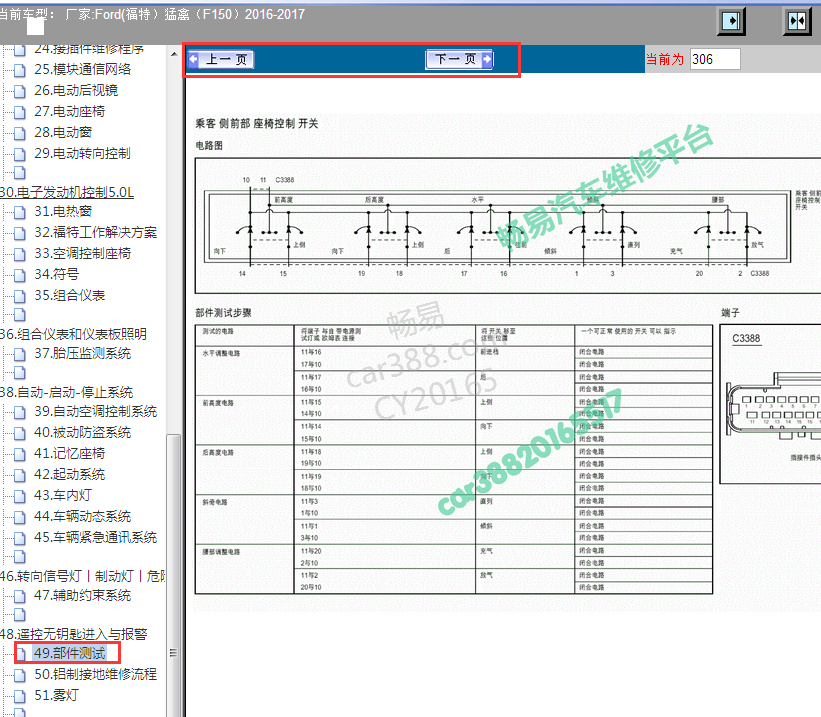The height and width of the screenshot is (717, 821).
Task: Open 36.组合仪表和仪表板照明 entry
Action: 73,334
